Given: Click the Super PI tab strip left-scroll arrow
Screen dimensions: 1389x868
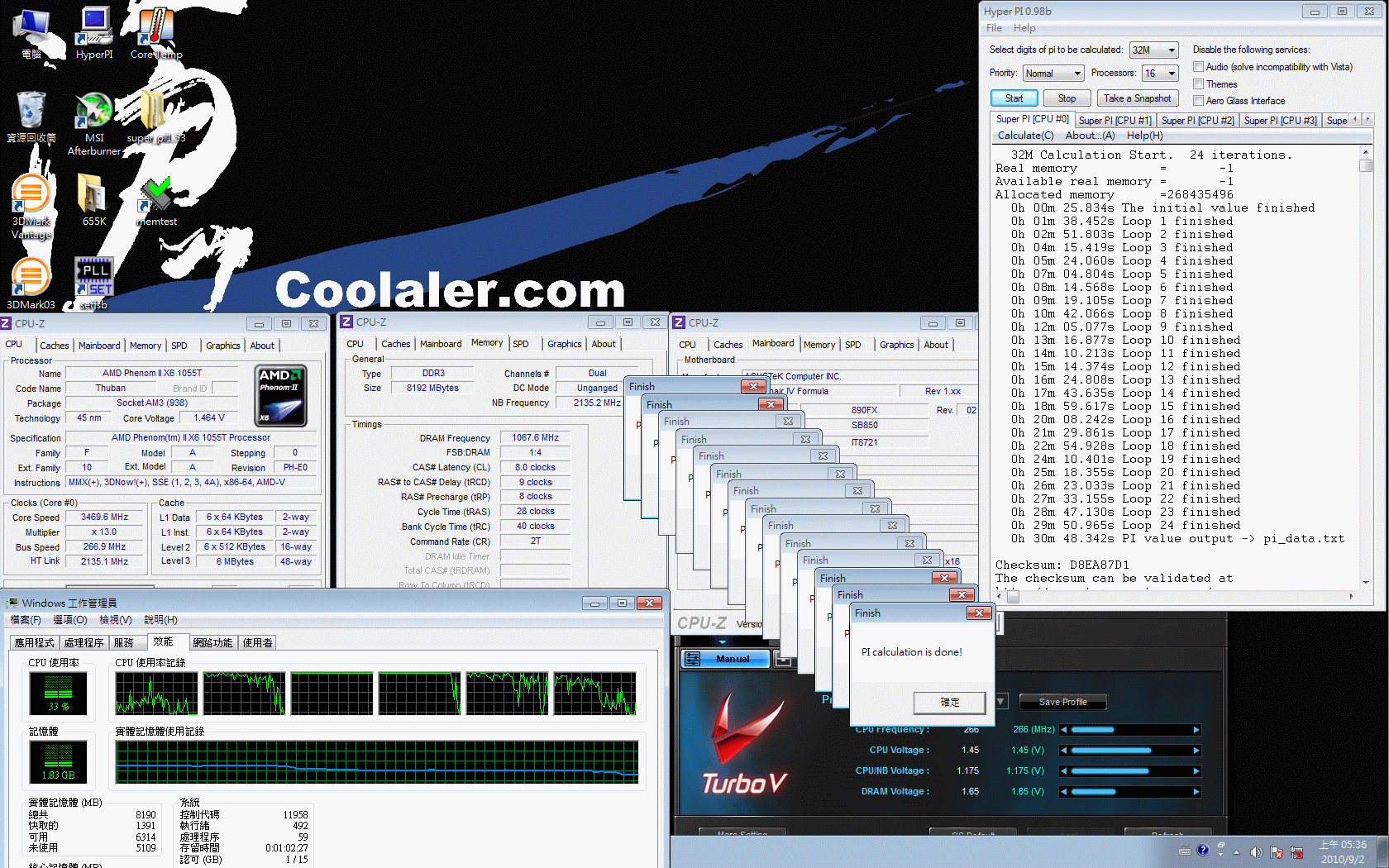Looking at the screenshot, I should coord(1355,120).
